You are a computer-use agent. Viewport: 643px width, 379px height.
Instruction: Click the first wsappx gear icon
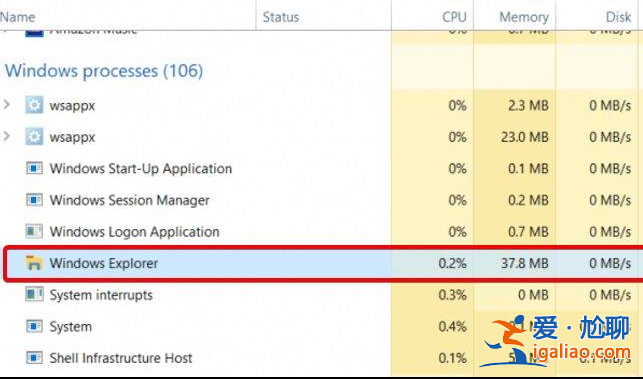(34, 105)
